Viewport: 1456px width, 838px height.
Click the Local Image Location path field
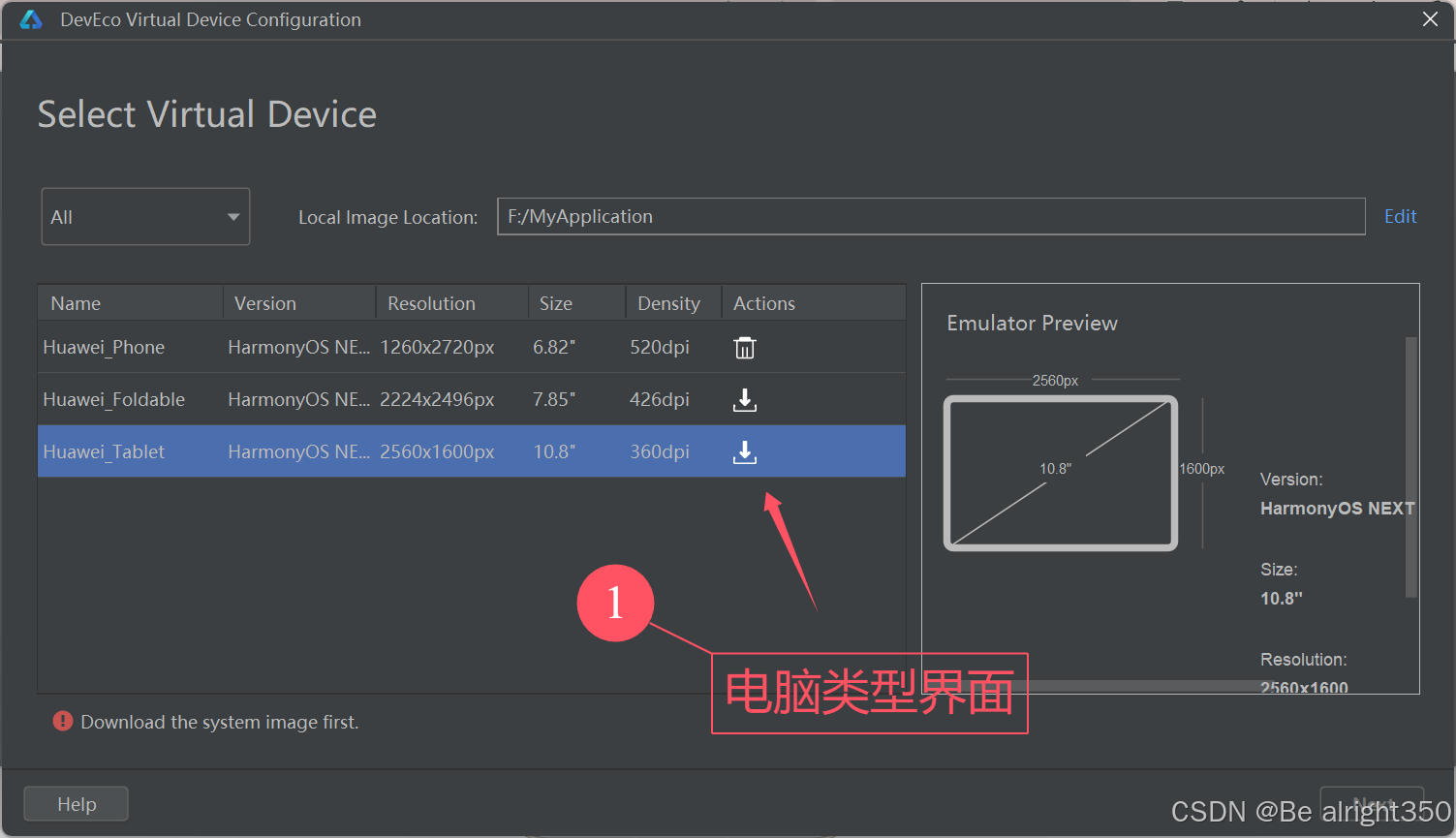(x=931, y=216)
